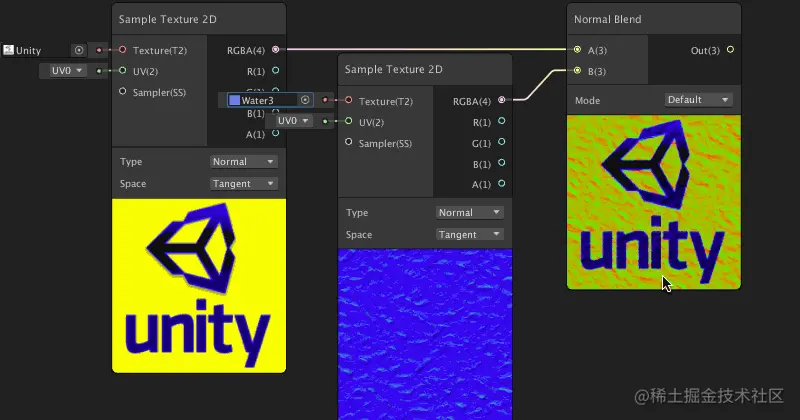Select title bar of the Unity Sample Texture node

point(199,19)
